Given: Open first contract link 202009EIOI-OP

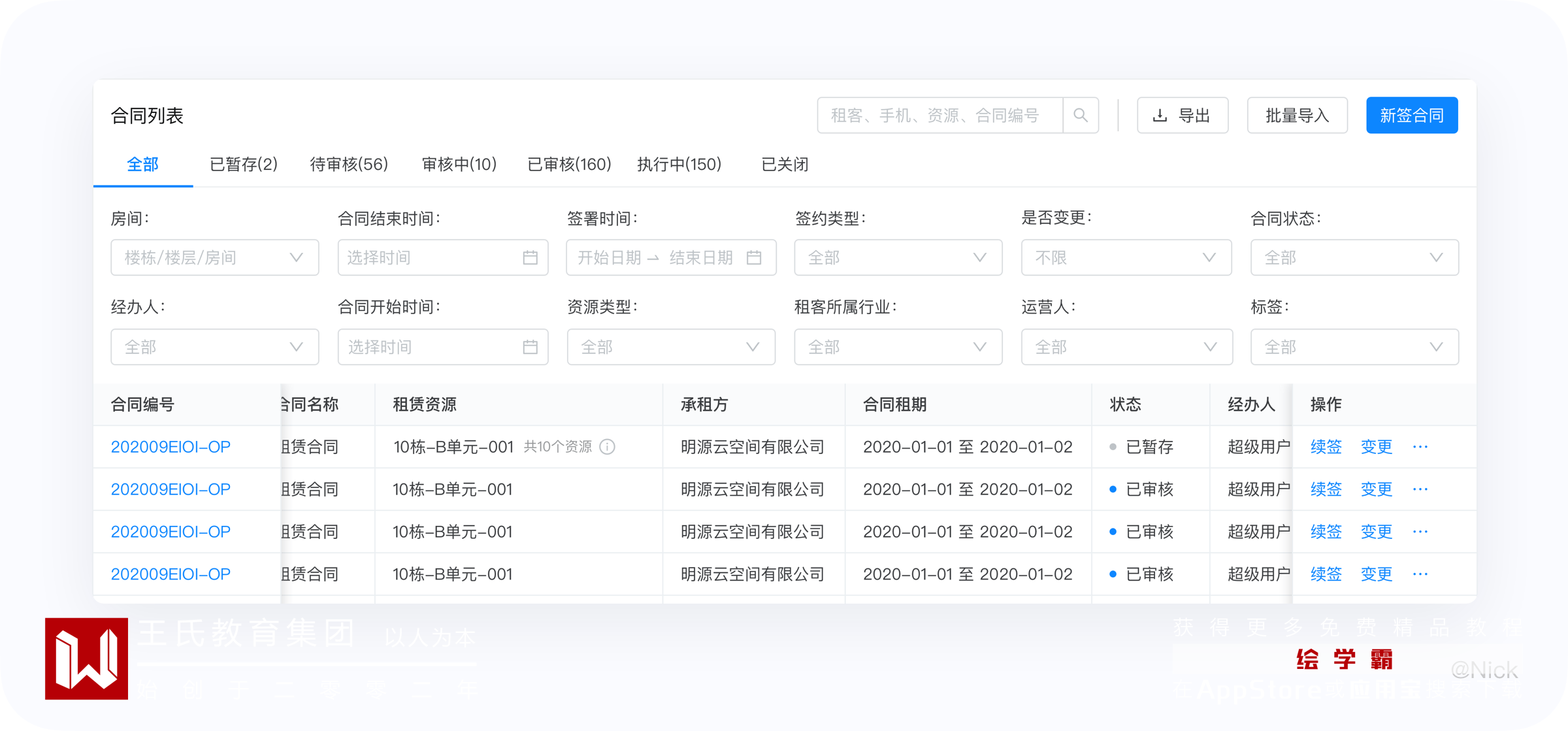Looking at the screenshot, I should pyautogui.click(x=171, y=447).
